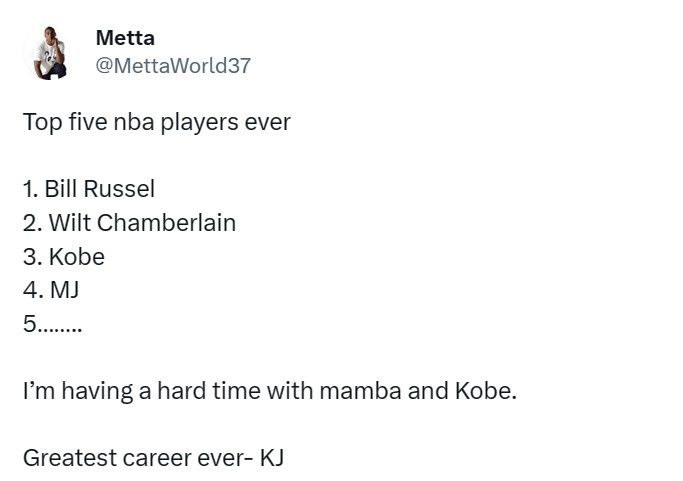Screen dimensions: 683x481
Task: Click the word 'Greatest' in the last line
Action: 69,458
